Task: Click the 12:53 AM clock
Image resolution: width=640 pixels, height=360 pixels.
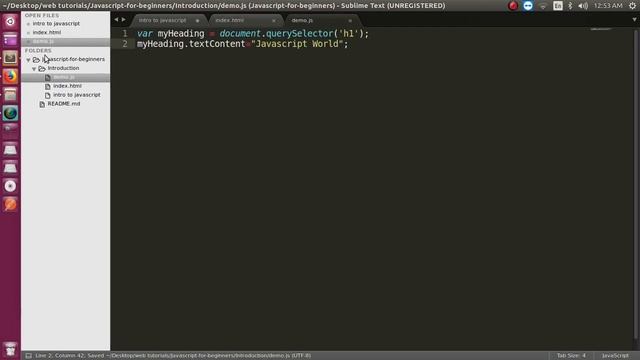Action: (608, 6)
